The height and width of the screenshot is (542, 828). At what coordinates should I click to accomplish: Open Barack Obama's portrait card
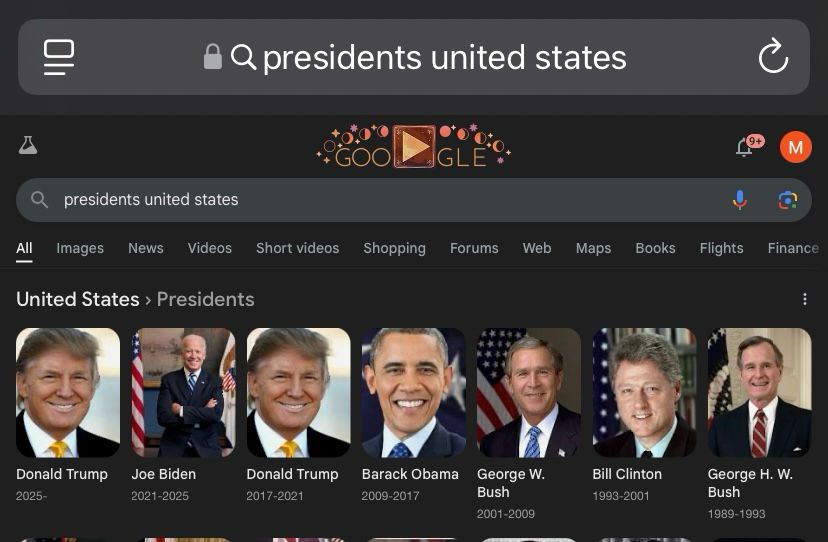(413, 393)
